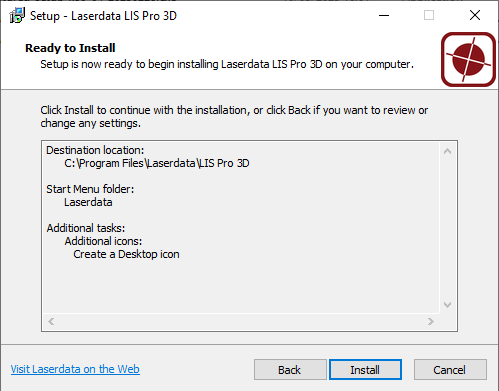Click the summary box scroll right arrow

pyautogui.click(x=431, y=321)
